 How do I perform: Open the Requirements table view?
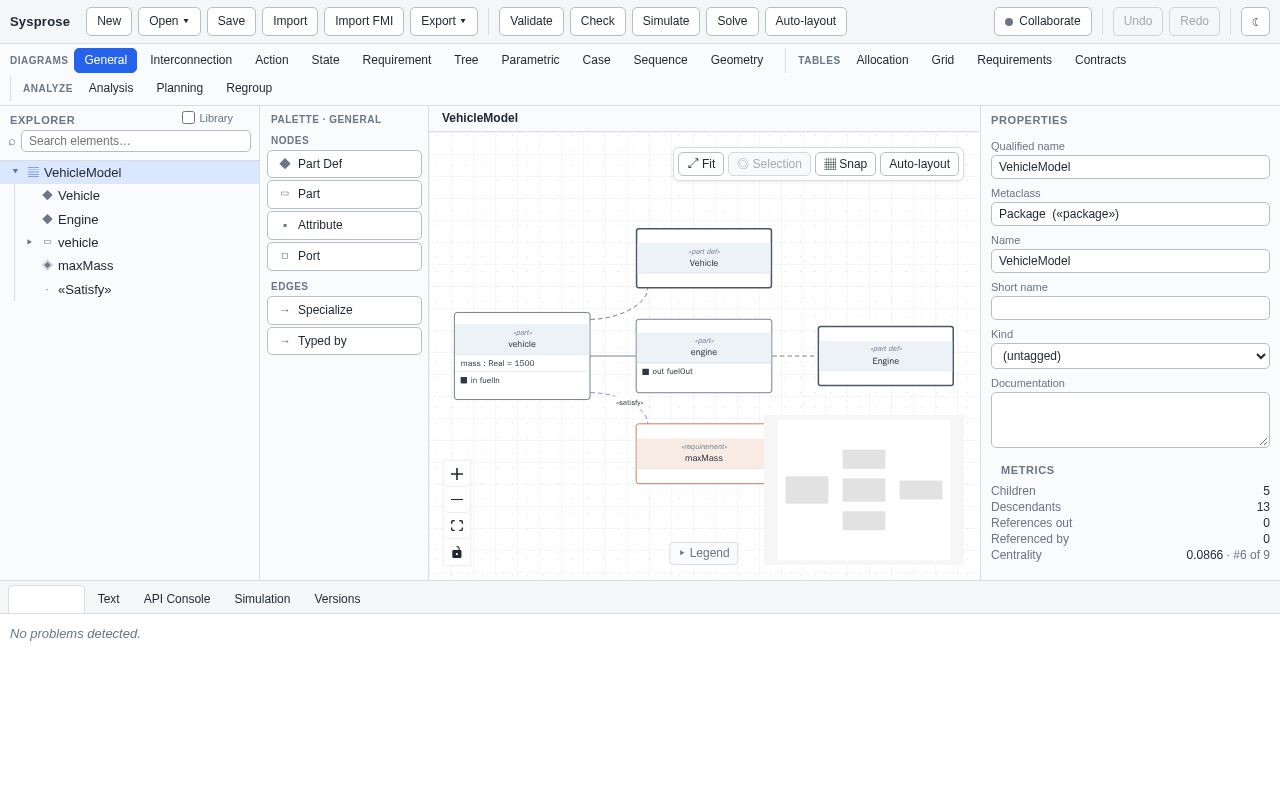1014,60
